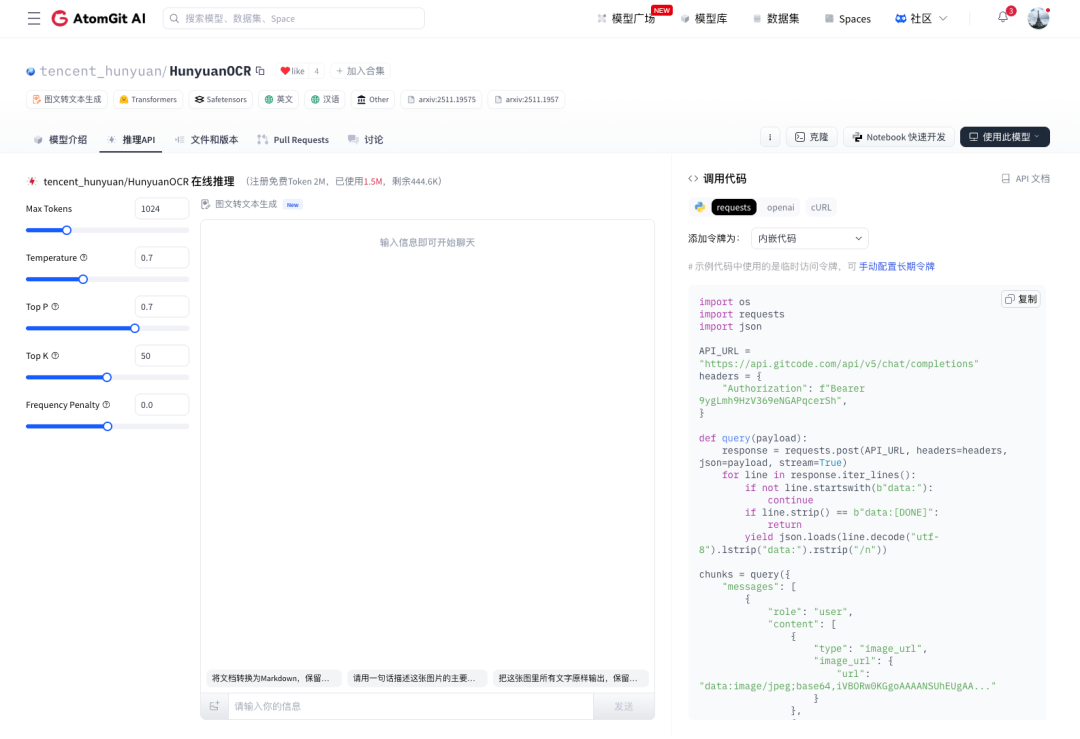Open the arxiv:2511.19575 tag
Image resolution: width=1080 pixels, height=739 pixels.
tap(442, 99)
